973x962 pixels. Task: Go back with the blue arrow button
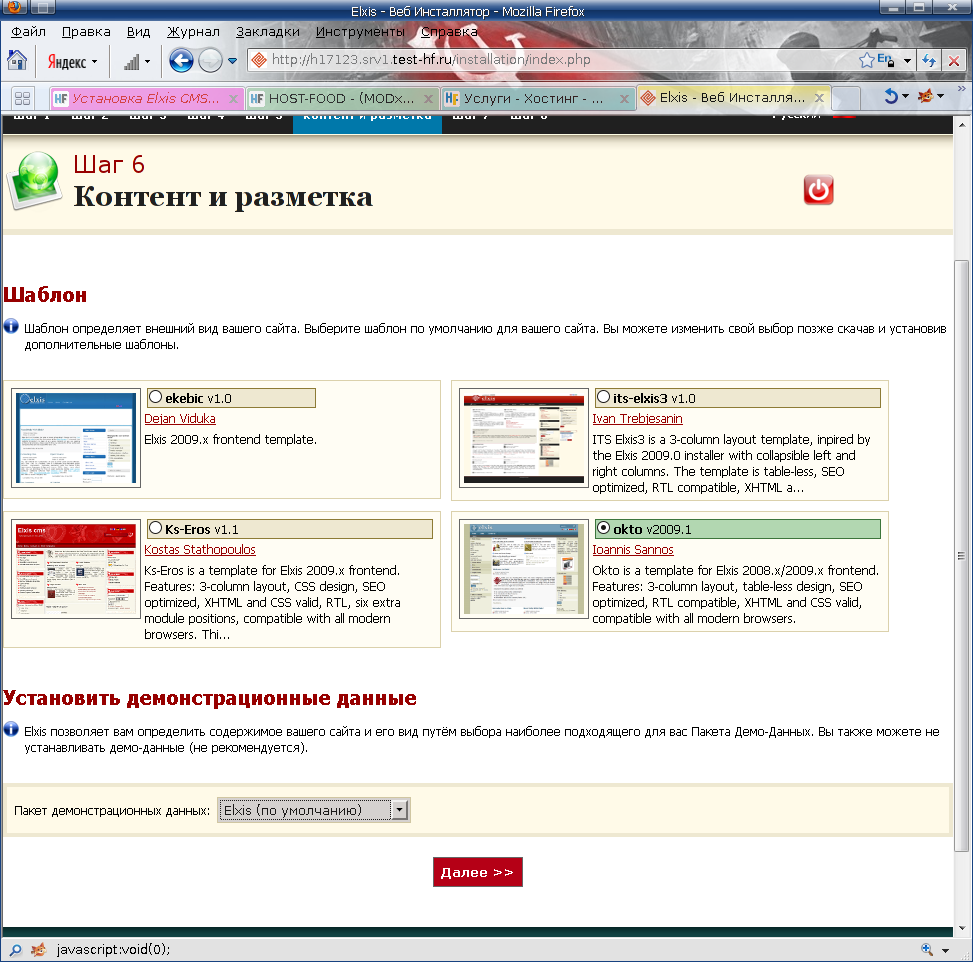tap(181, 60)
